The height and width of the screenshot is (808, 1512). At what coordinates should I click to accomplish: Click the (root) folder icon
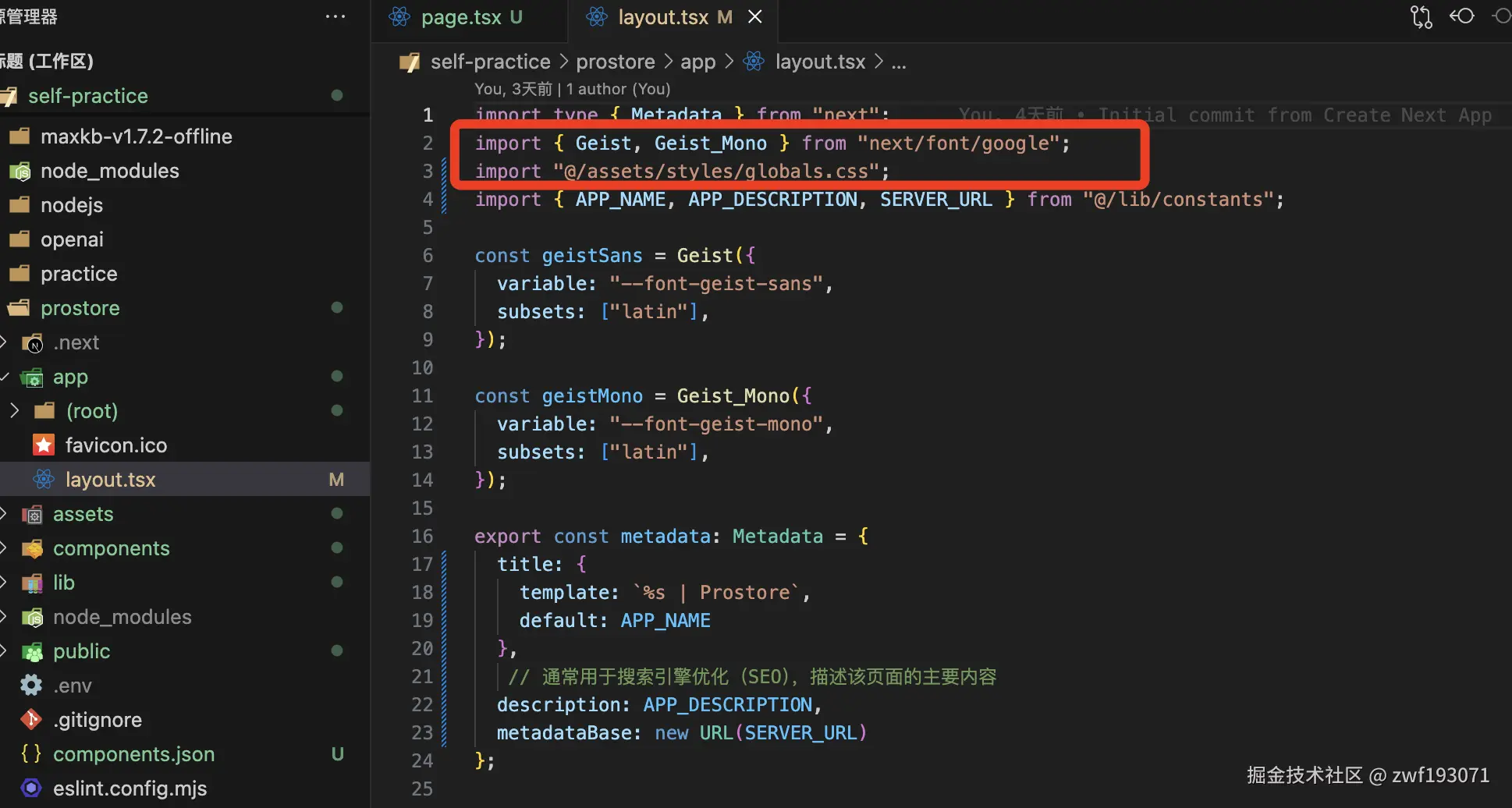pyautogui.click(x=45, y=411)
